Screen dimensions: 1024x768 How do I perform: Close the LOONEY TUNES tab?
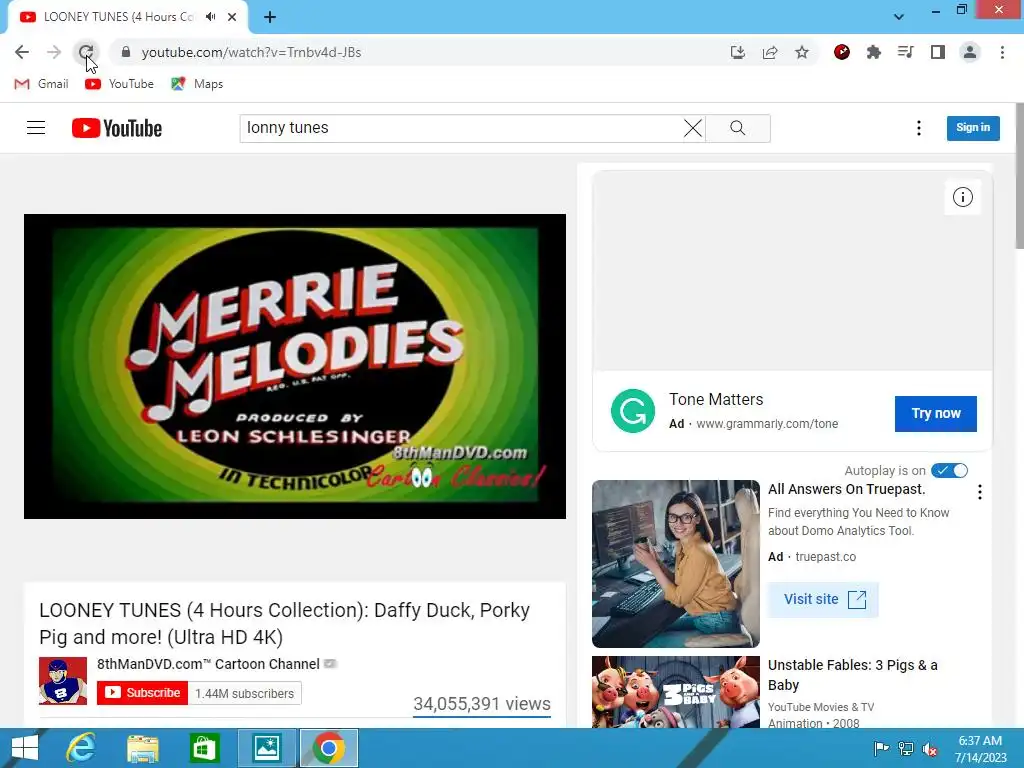coord(232,17)
